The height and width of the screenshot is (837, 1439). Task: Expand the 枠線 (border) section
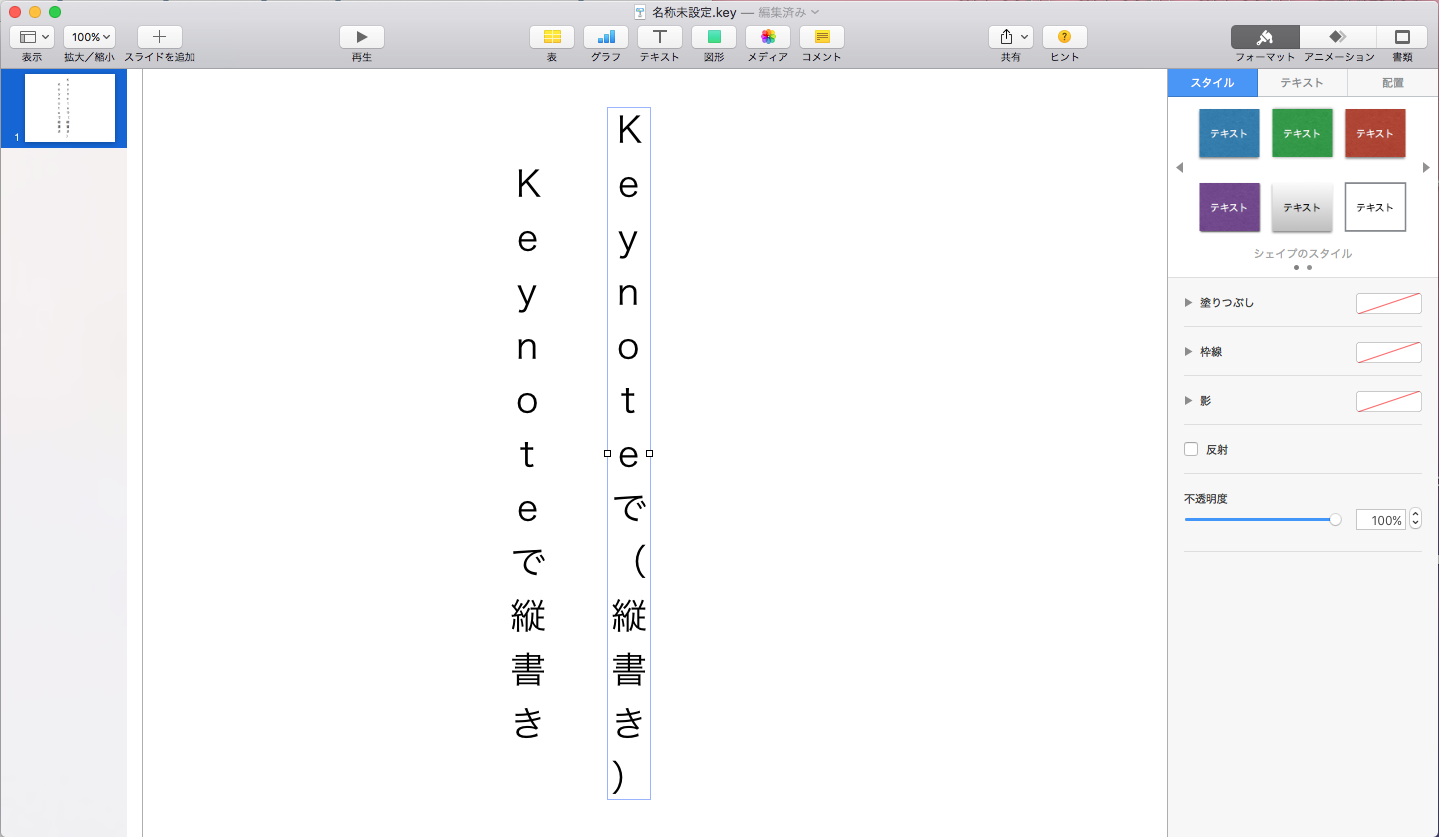point(1188,351)
